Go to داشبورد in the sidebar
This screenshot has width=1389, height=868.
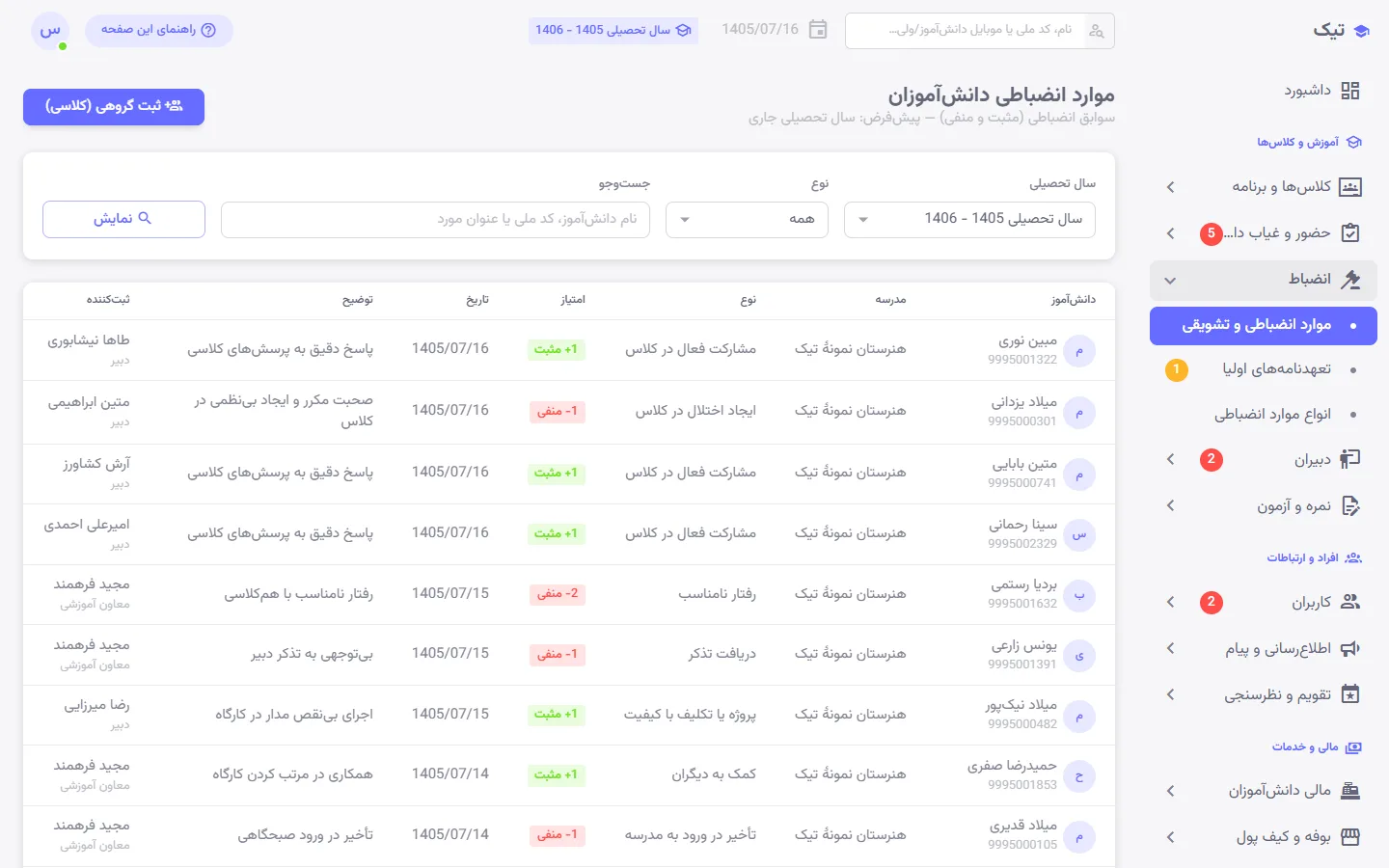pos(1264,91)
